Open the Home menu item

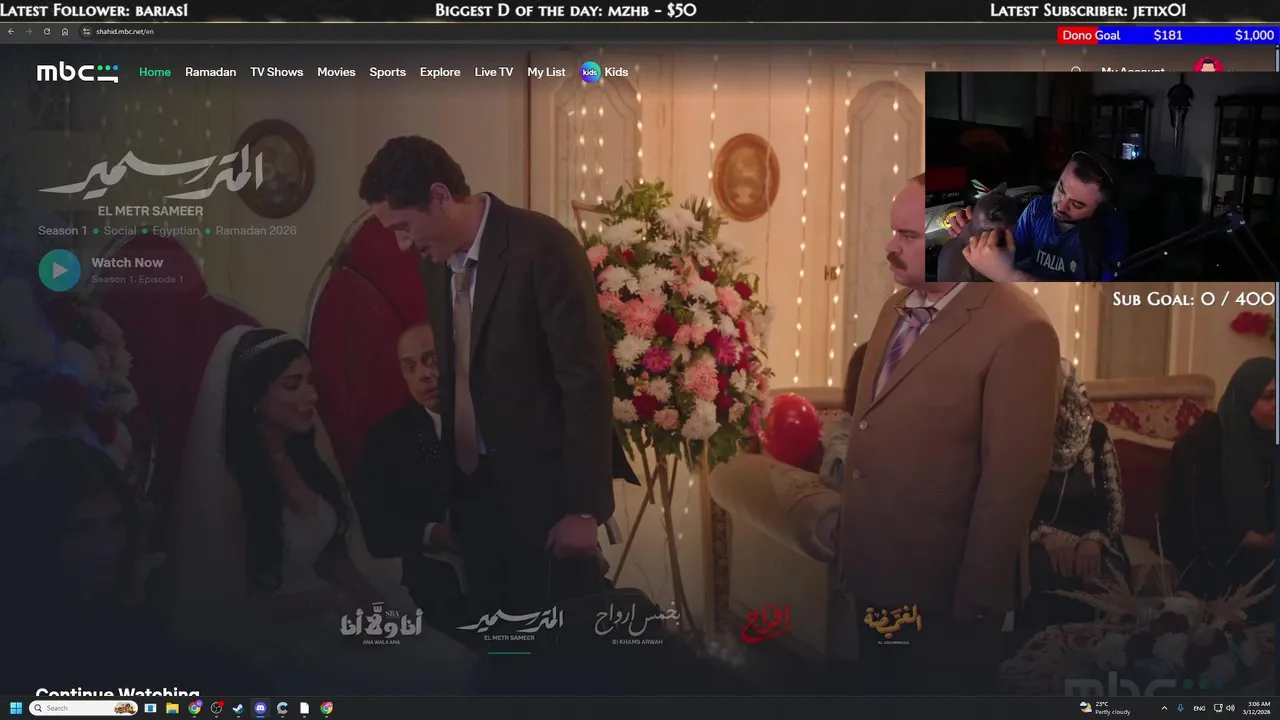[155, 72]
